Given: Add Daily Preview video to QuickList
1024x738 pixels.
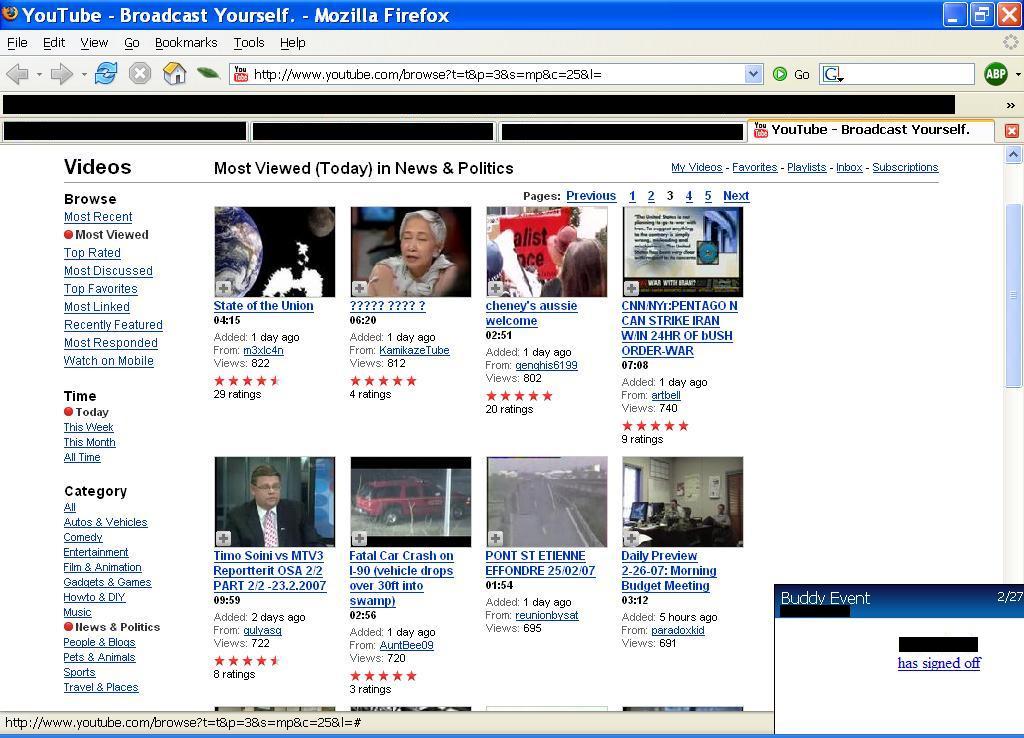Looking at the screenshot, I should (x=631, y=538).
